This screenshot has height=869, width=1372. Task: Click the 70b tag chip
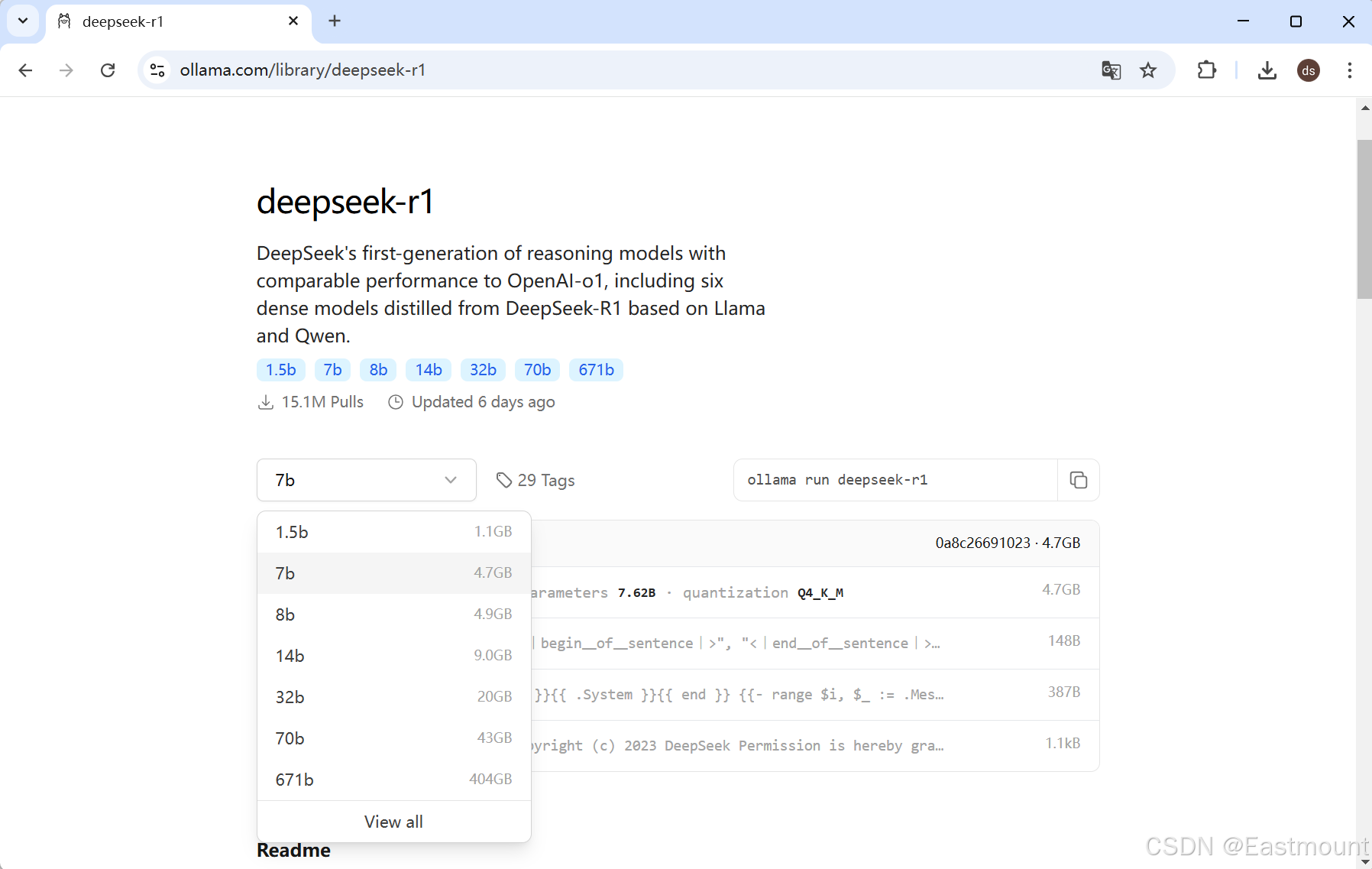tap(537, 370)
